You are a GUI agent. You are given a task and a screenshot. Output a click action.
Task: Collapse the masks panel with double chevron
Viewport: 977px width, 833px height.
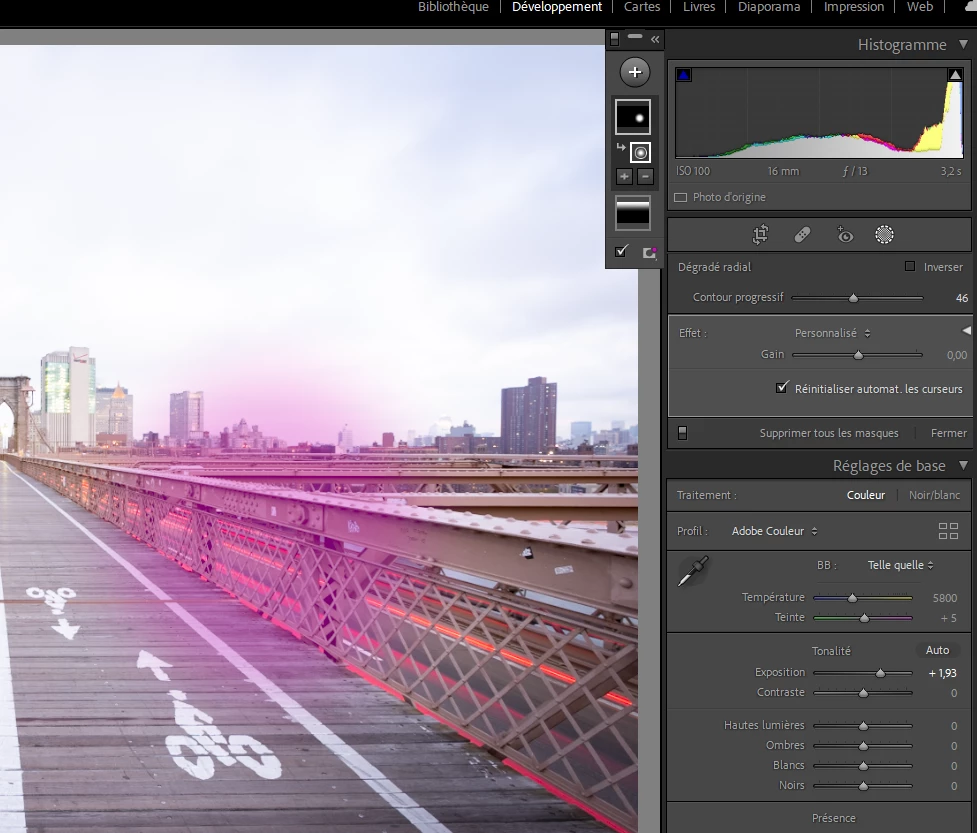(655, 39)
